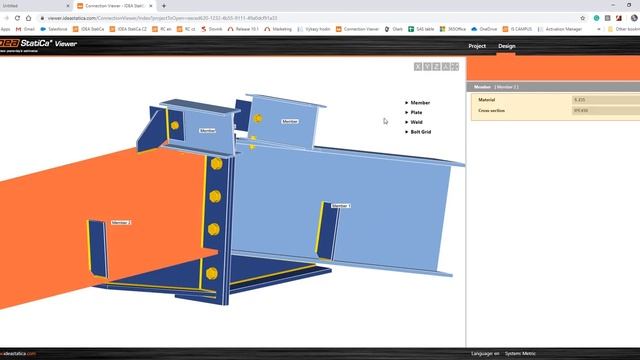Bookmark this page with the star icon
The width and height of the screenshot is (640, 360).
(582, 18)
